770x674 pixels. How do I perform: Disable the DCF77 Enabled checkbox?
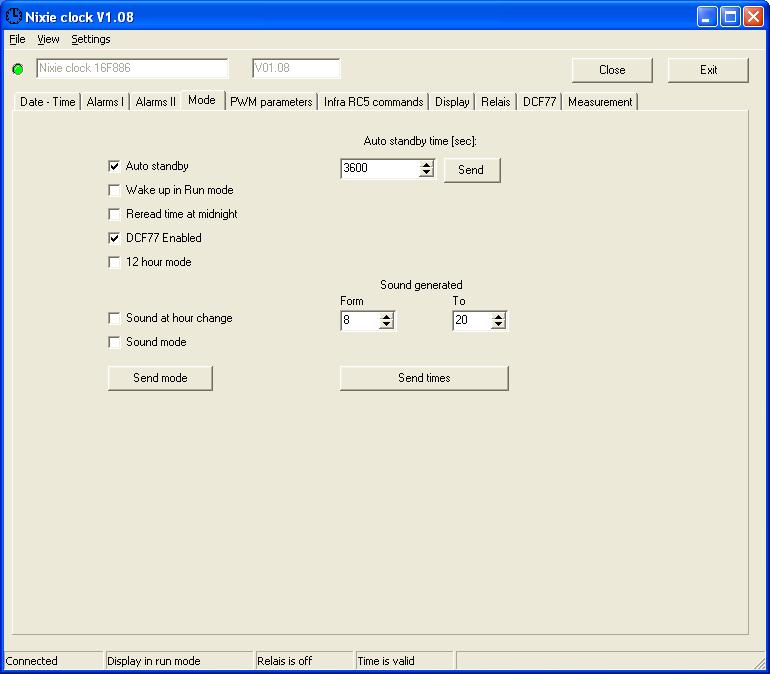point(114,238)
